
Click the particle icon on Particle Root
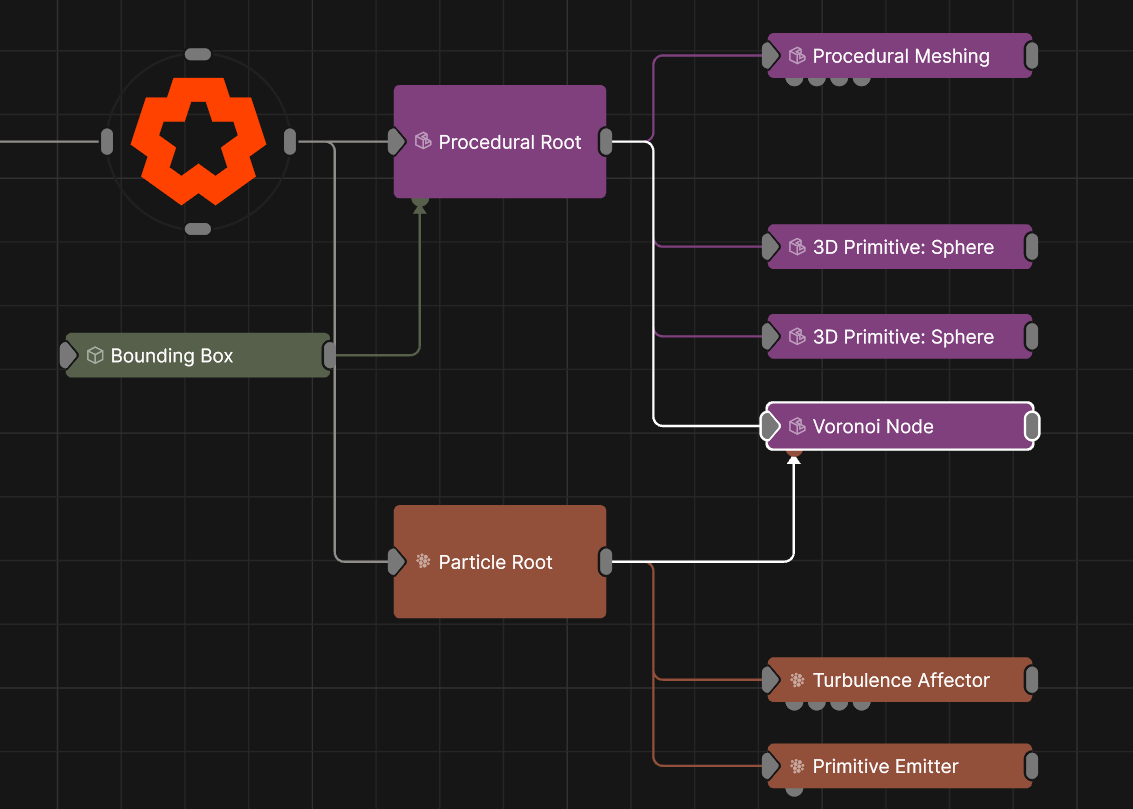pyautogui.click(x=423, y=561)
